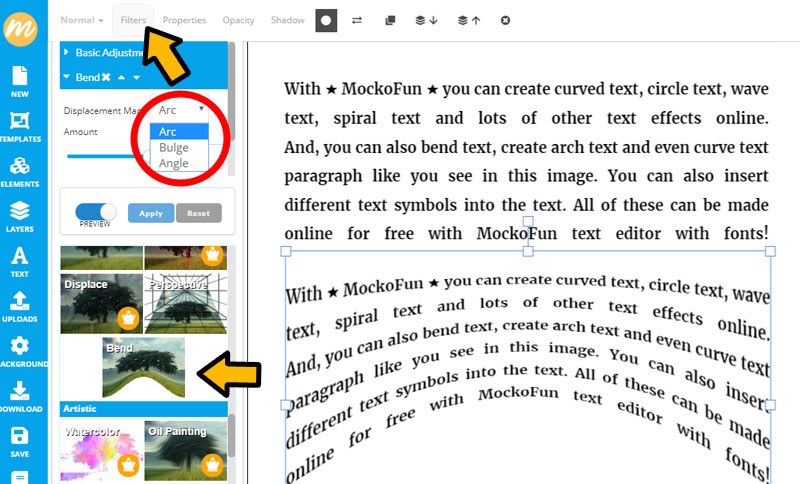800x484 pixels.
Task: Open the Elements sidebar panel
Action: (x=20, y=172)
